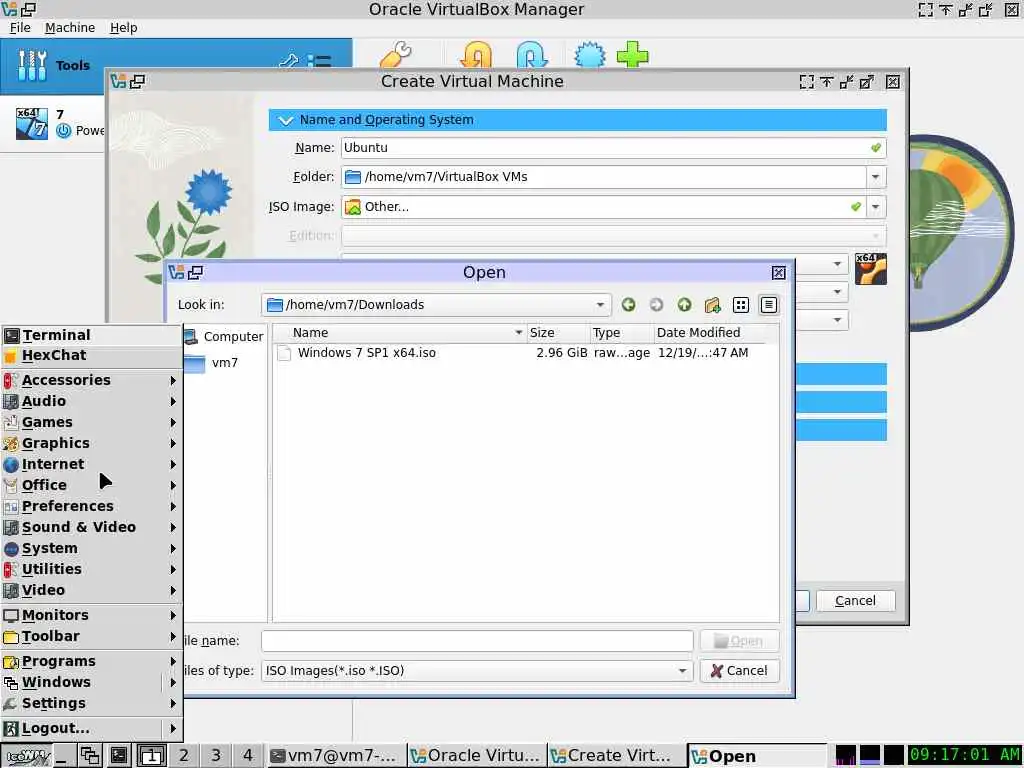The height and width of the screenshot is (768, 1024).
Task: Click the window list taskbar icon
Action: [x=89, y=756]
